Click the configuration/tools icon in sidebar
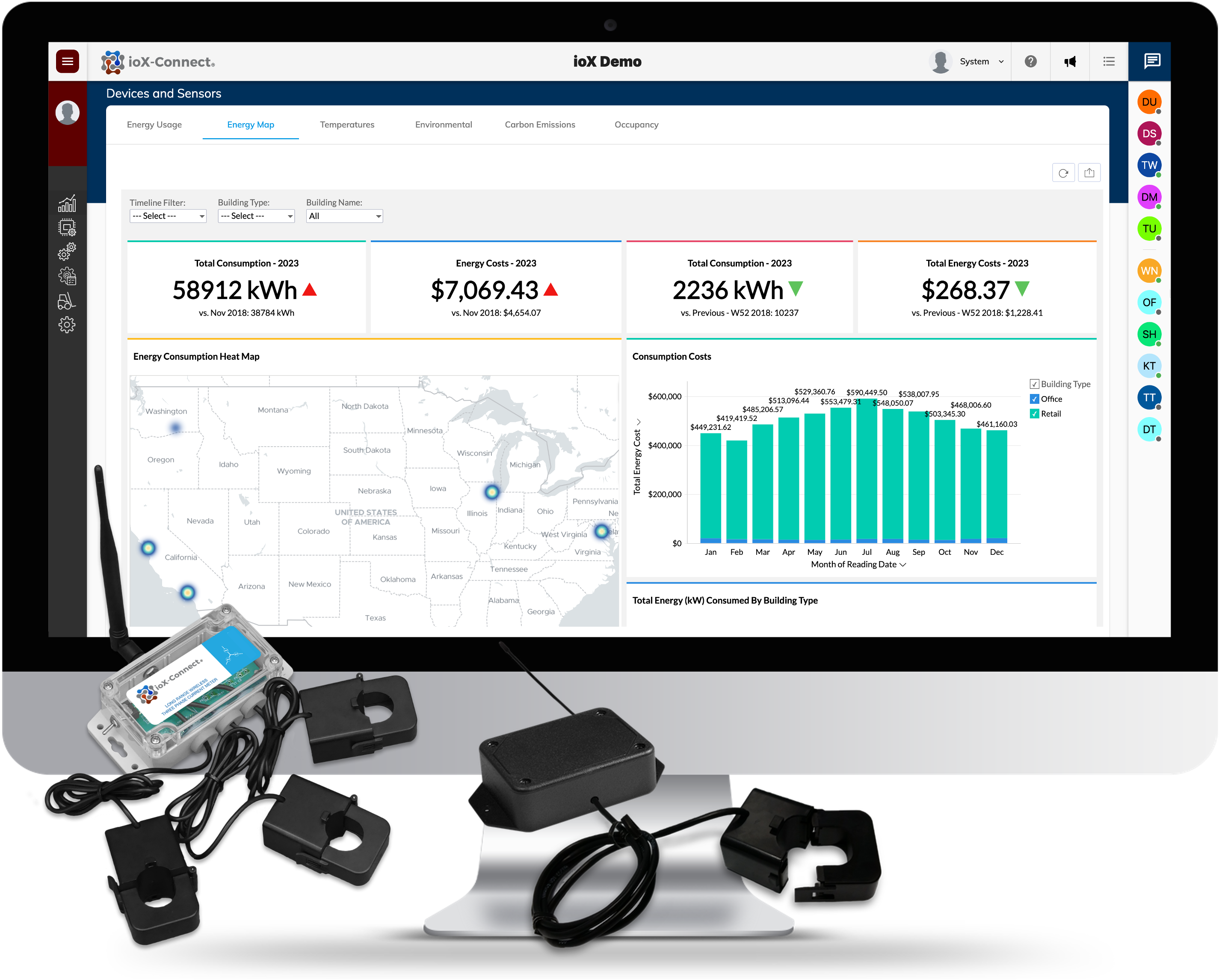Screen dimensions: 1219x980 (69, 326)
